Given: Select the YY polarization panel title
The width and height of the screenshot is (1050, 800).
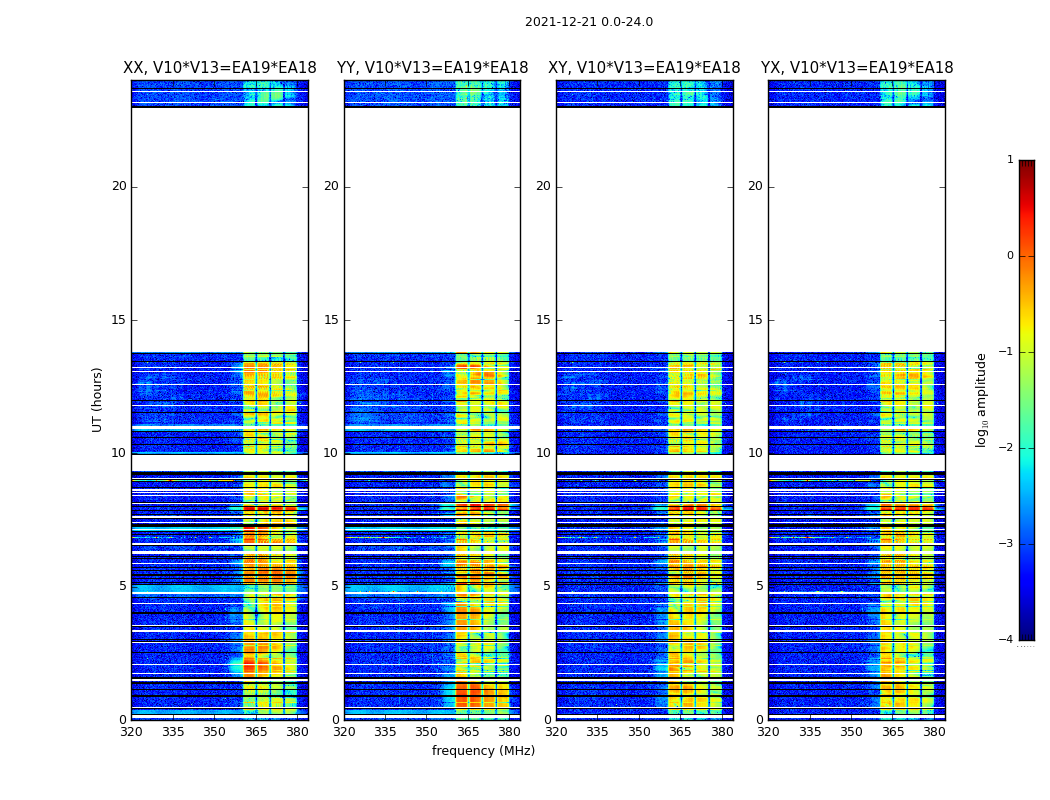Looking at the screenshot, I should click(x=432, y=68).
